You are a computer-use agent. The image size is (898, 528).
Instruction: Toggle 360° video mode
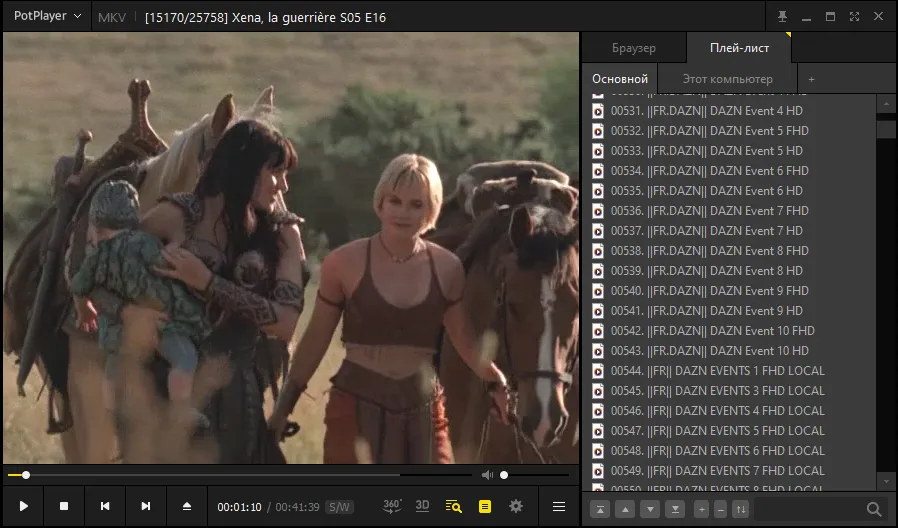click(x=392, y=506)
